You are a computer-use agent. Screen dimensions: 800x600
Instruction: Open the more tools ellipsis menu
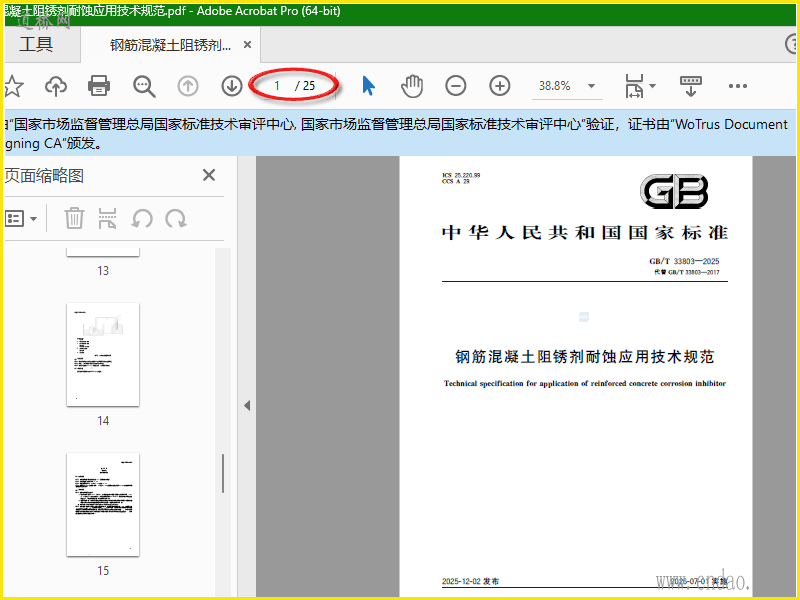738,86
